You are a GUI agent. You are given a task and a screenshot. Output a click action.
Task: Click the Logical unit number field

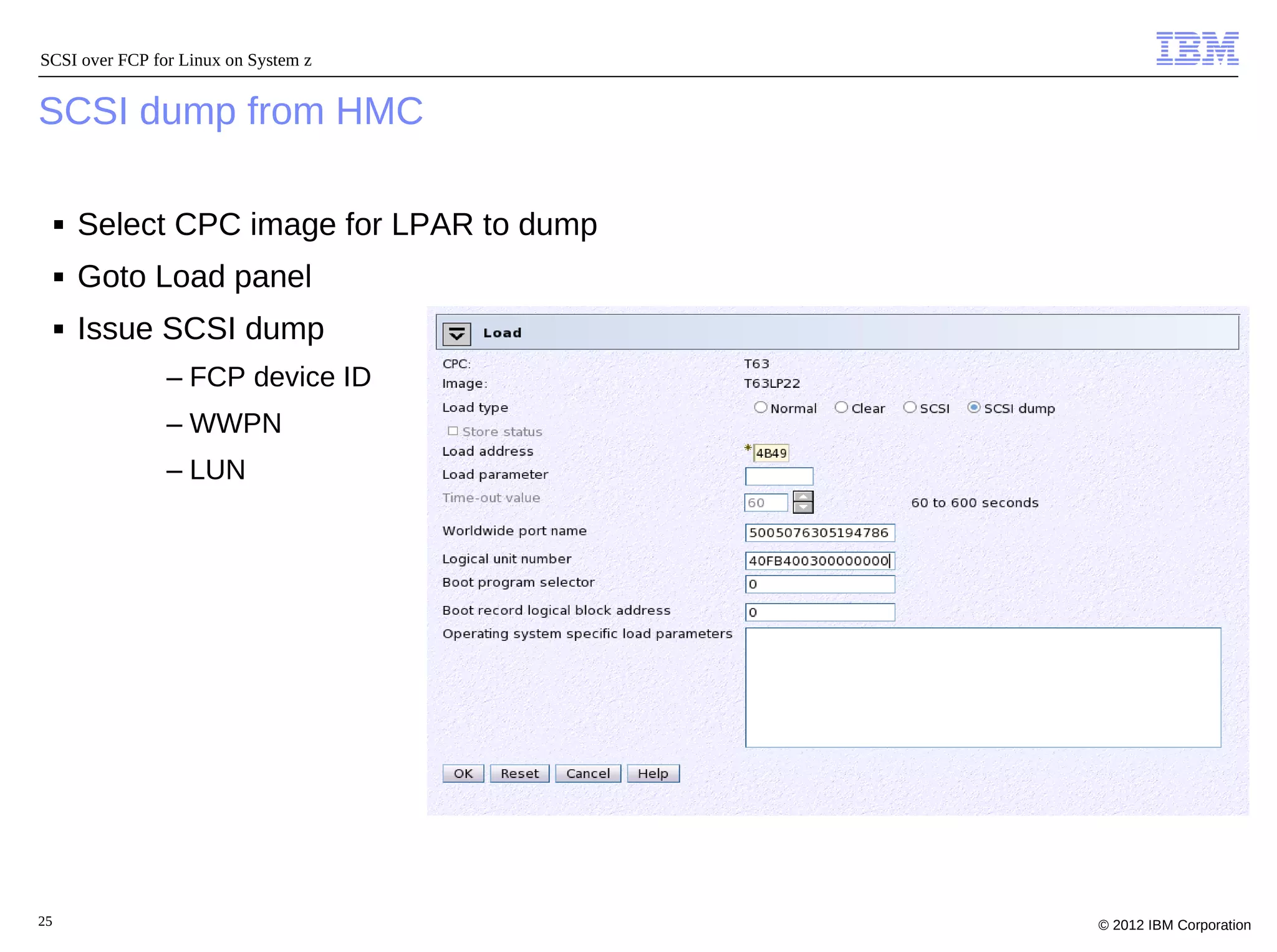tap(820, 560)
